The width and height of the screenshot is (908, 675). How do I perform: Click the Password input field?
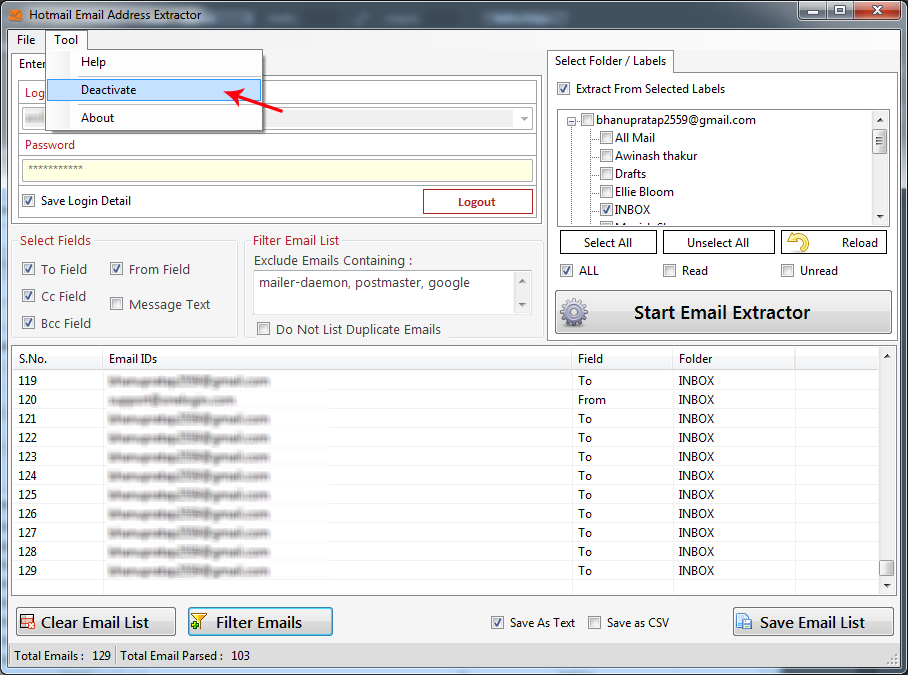tap(277, 170)
